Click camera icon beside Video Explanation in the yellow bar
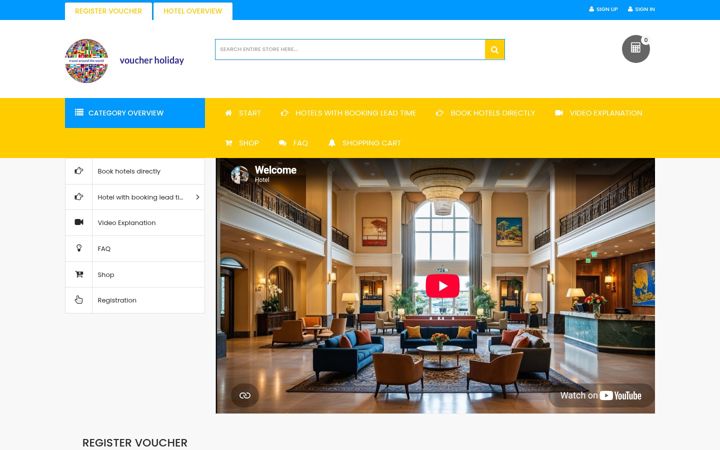Screen dimensions: 720x450 pyautogui.click(x=559, y=113)
